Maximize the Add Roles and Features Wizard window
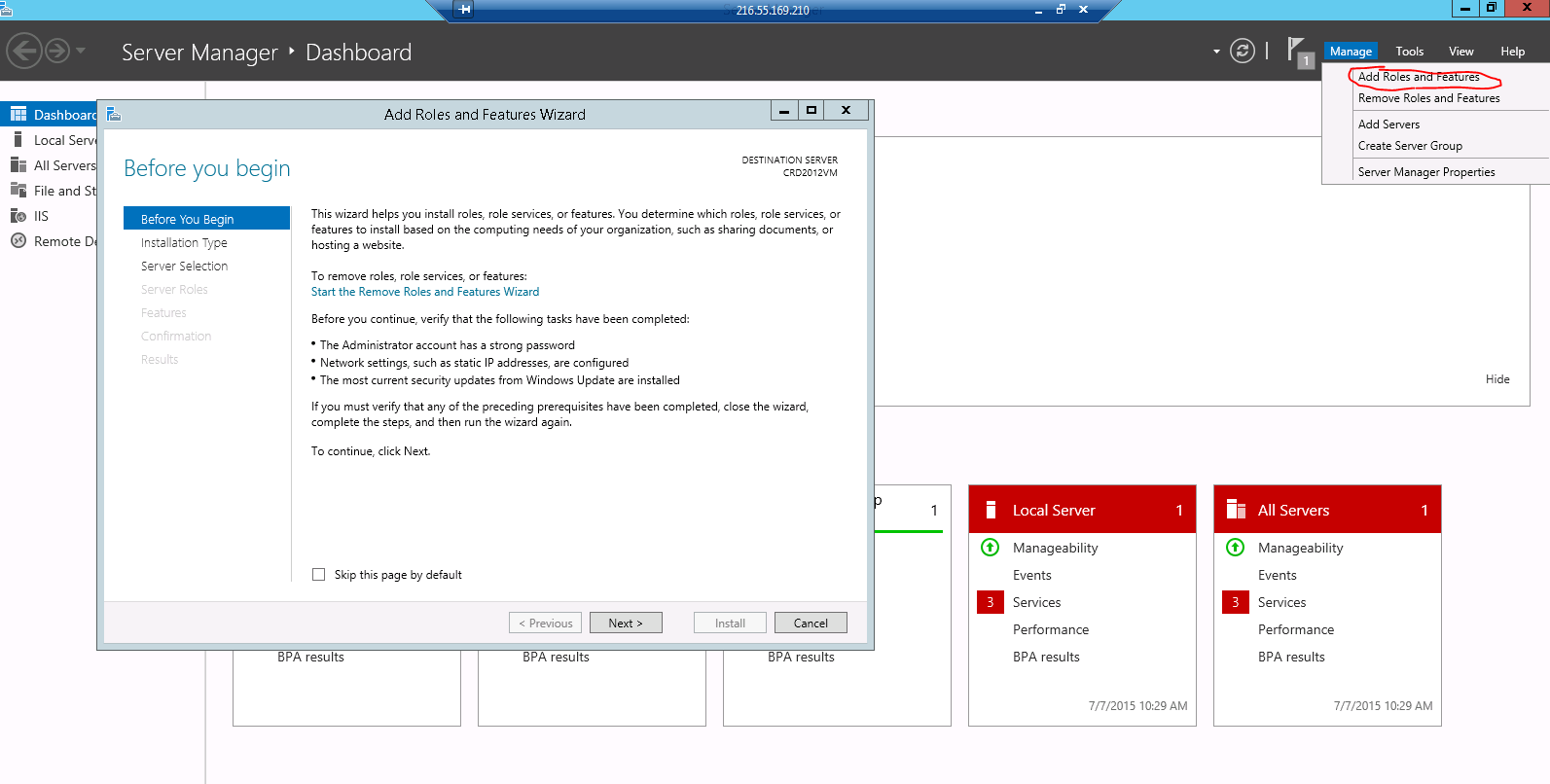The height and width of the screenshot is (784, 1550). [811, 110]
